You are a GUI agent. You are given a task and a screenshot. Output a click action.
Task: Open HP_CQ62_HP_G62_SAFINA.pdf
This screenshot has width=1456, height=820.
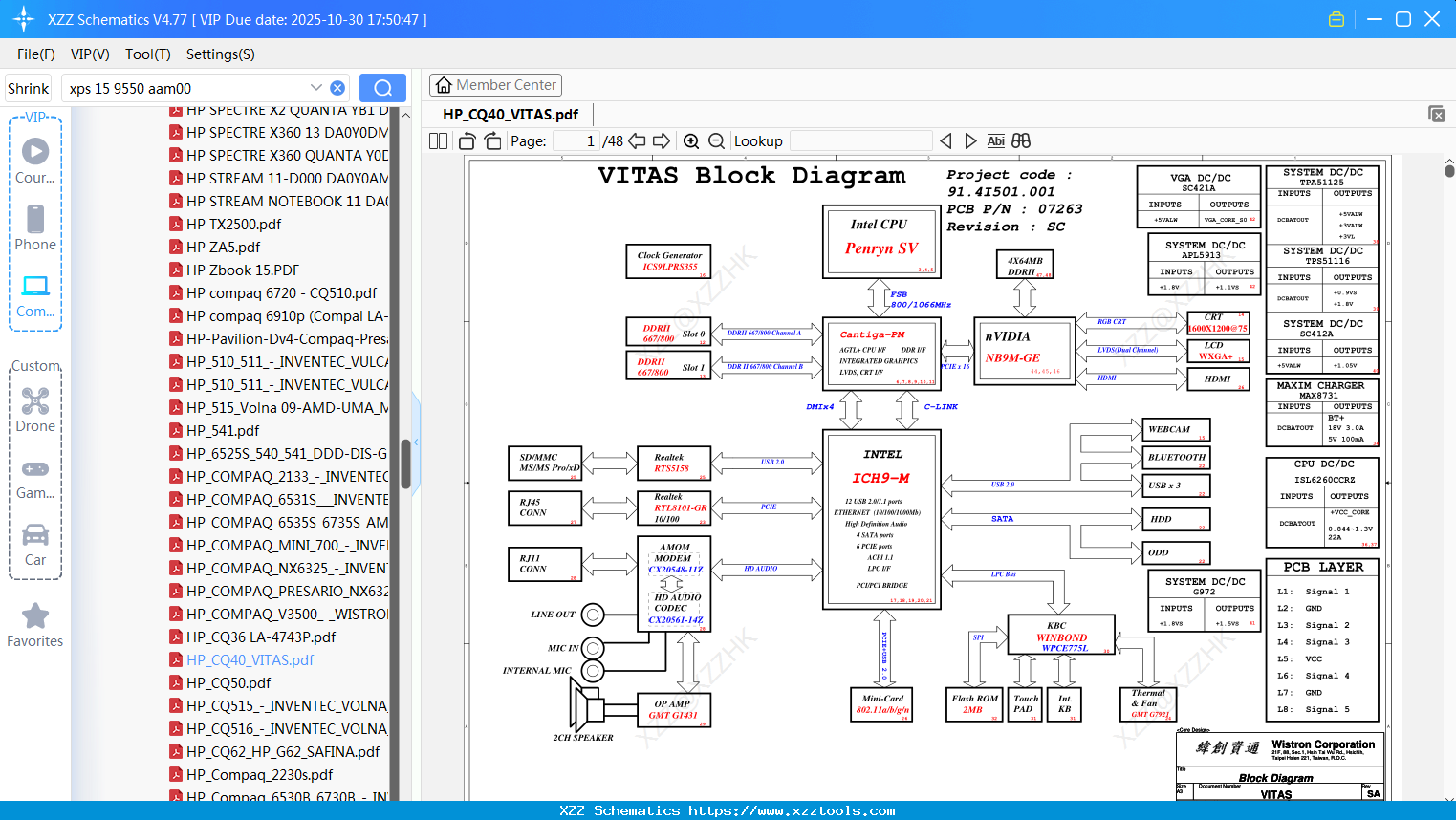tap(283, 751)
